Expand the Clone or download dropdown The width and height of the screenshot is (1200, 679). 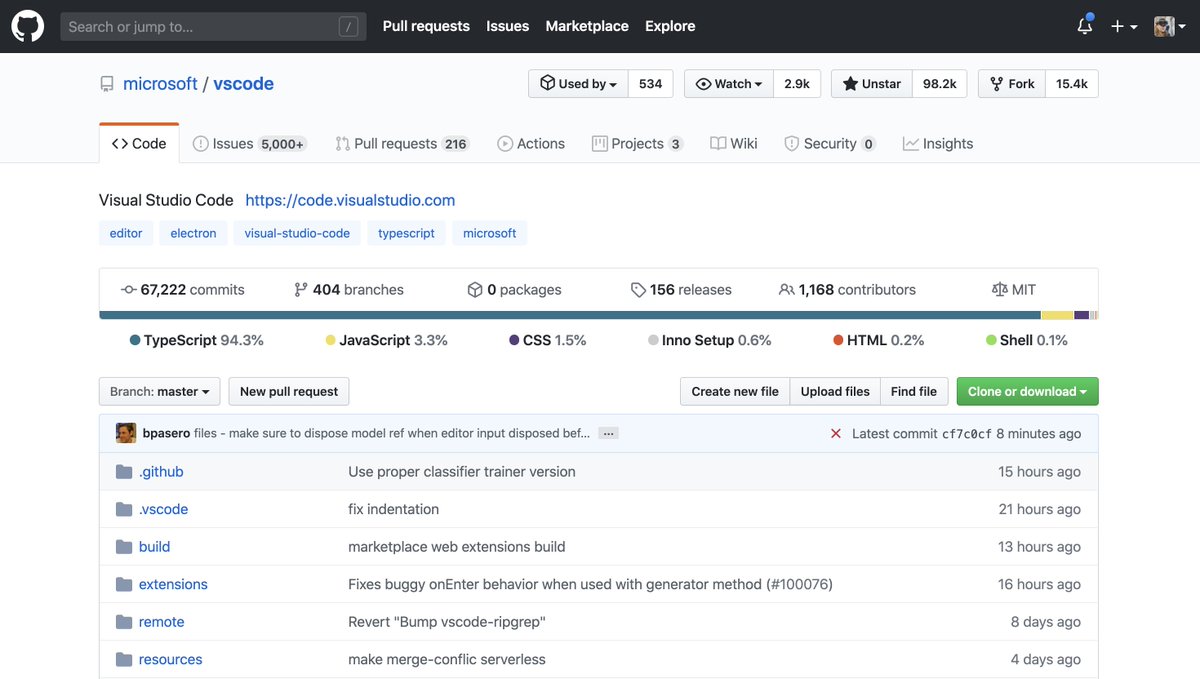coord(1027,391)
